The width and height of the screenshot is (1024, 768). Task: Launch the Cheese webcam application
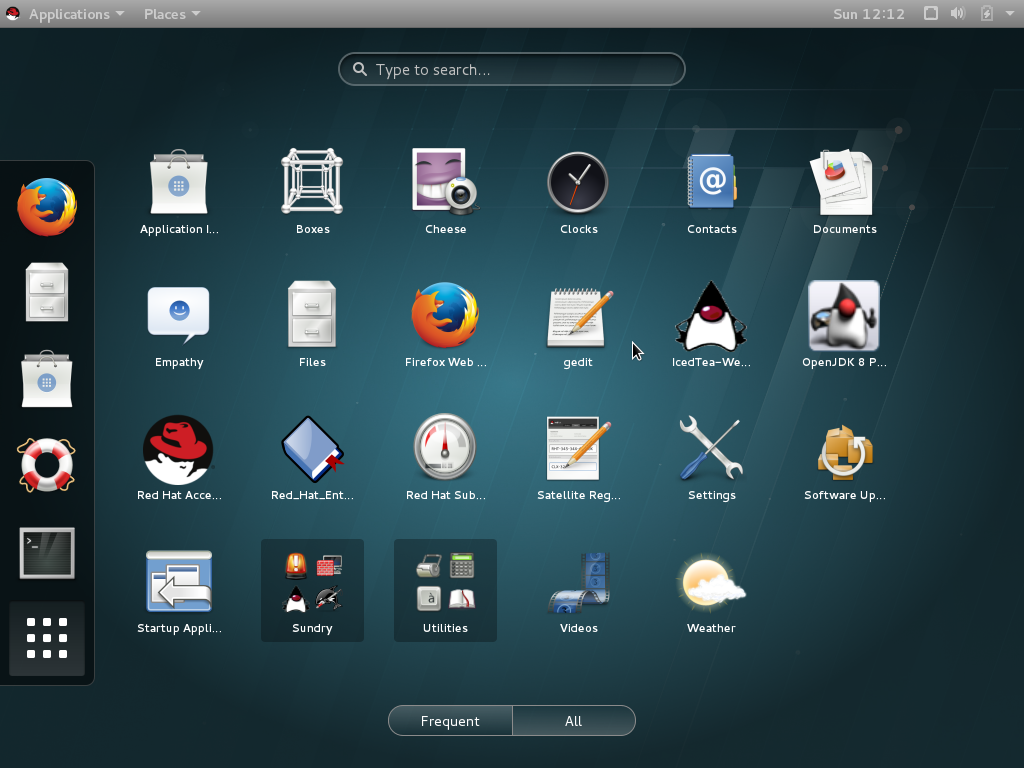(445, 183)
